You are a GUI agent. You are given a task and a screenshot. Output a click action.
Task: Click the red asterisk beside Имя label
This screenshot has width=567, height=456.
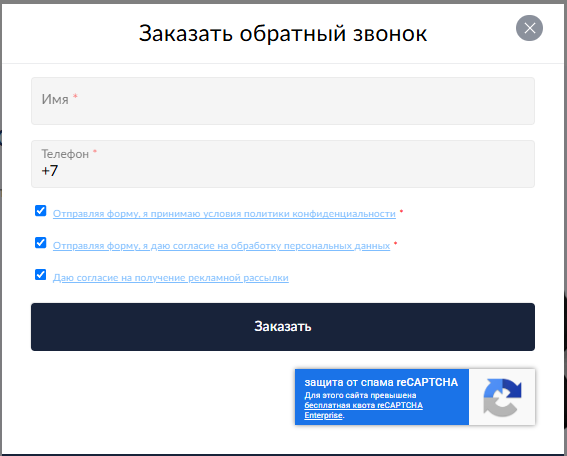tap(75, 96)
